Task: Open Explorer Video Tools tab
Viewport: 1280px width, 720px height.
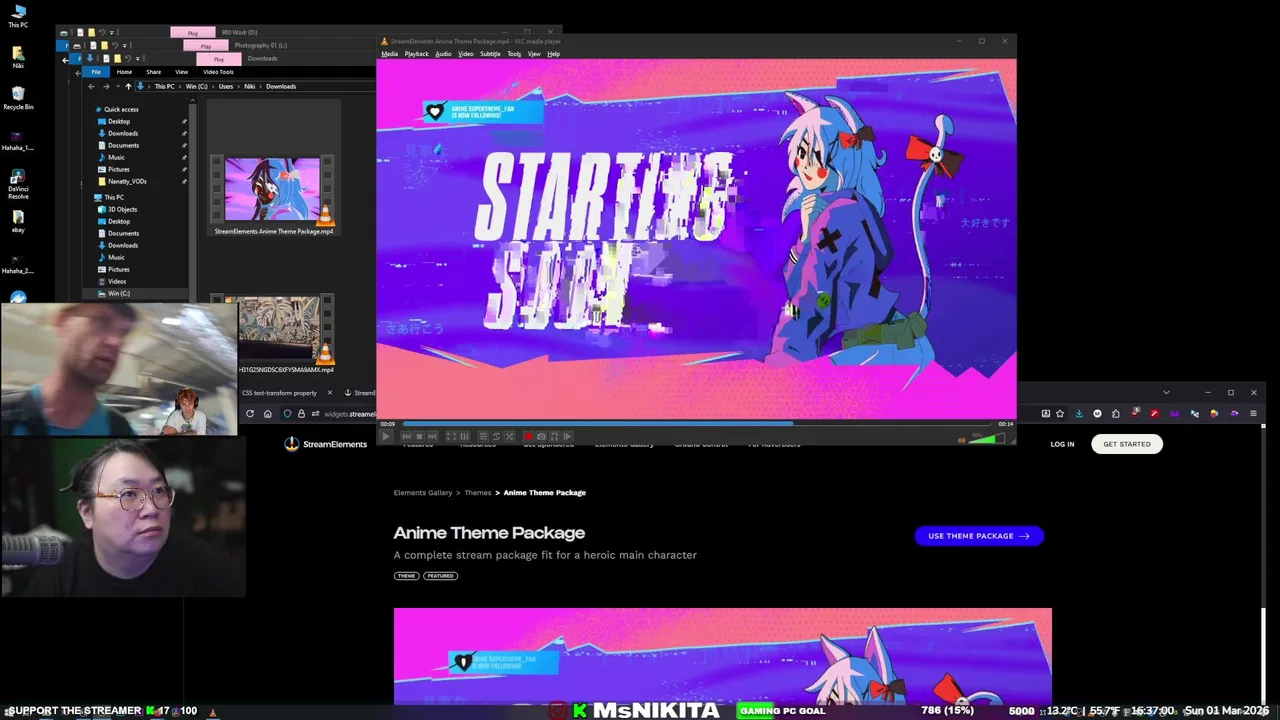Action: 218,72
